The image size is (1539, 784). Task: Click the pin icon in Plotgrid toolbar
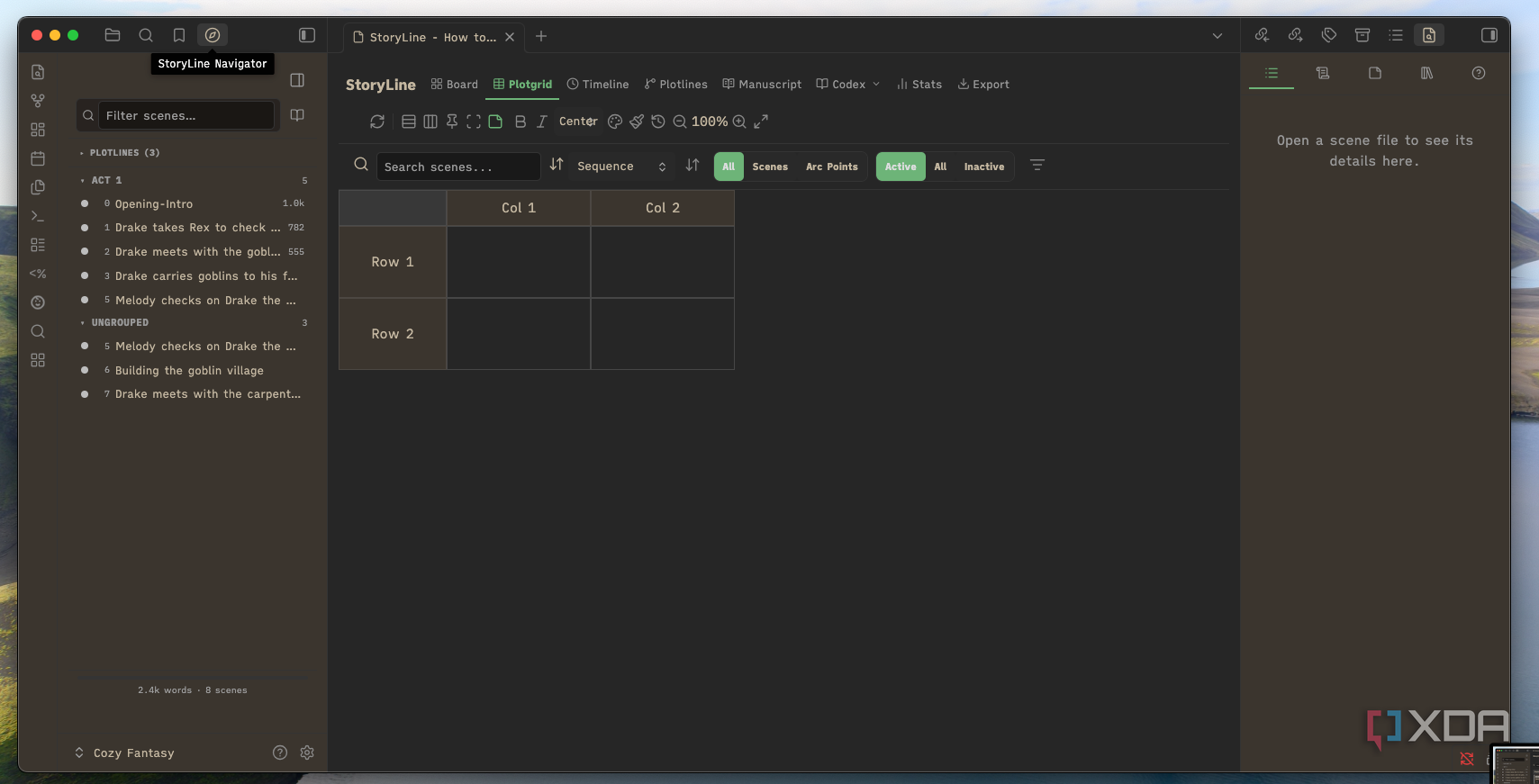click(x=452, y=122)
